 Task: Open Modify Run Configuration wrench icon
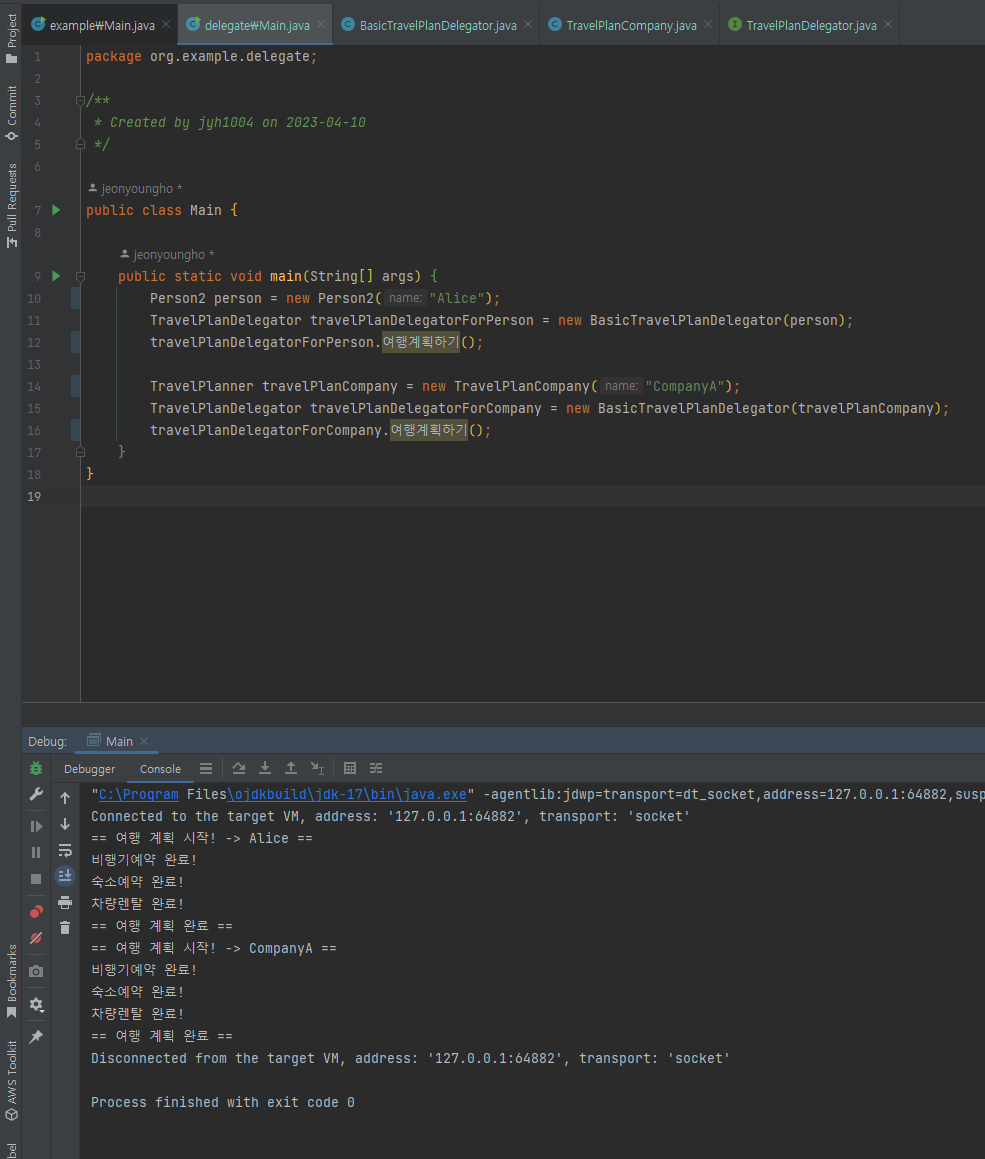click(35, 795)
